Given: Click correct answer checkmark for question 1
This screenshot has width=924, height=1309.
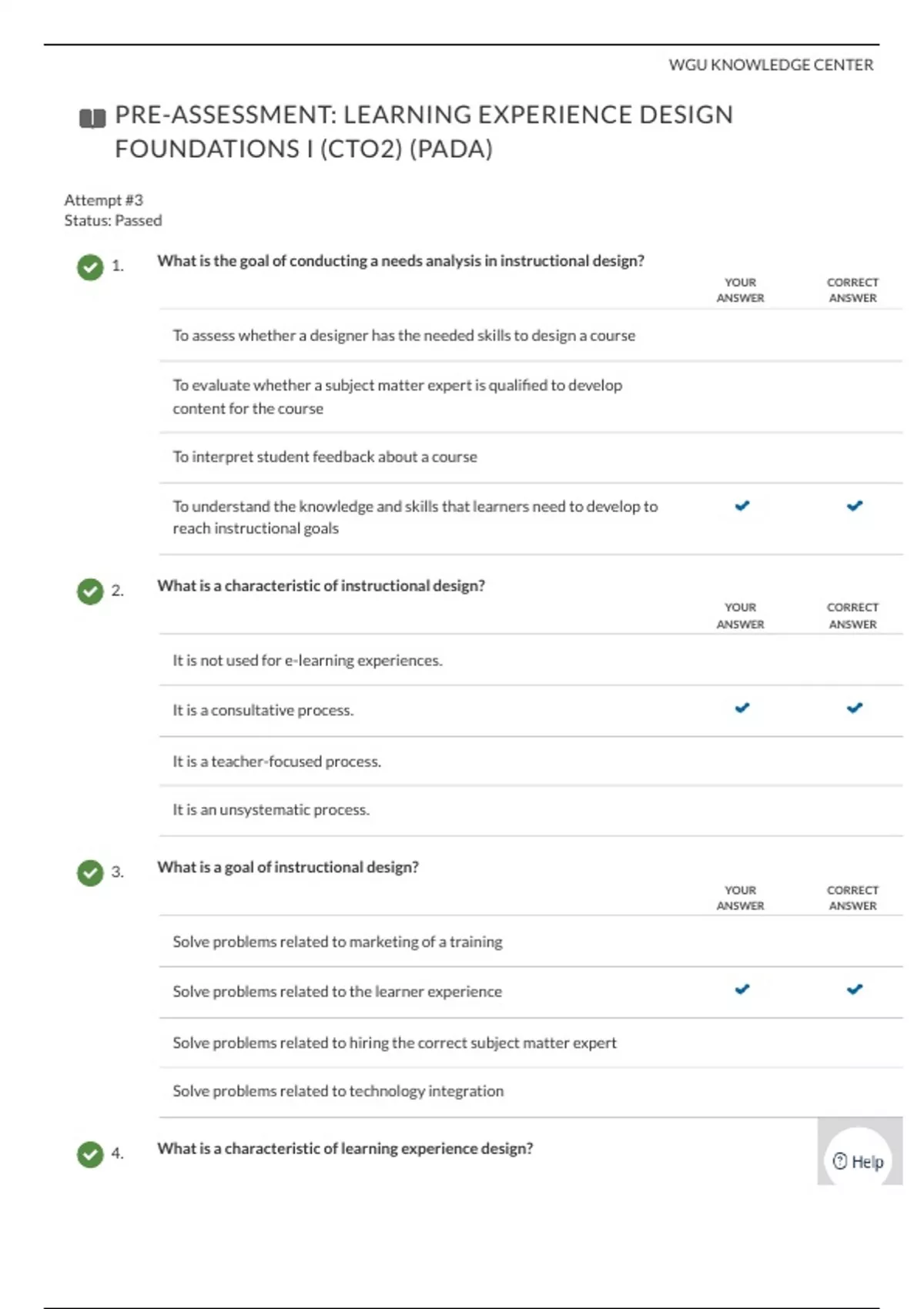Looking at the screenshot, I should (x=854, y=506).
